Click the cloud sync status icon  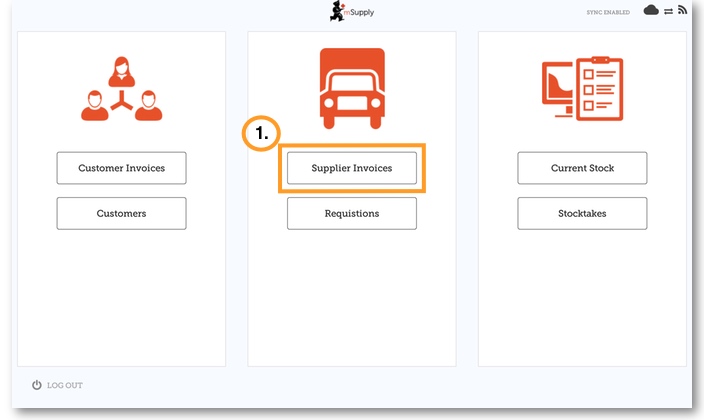pos(651,10)
